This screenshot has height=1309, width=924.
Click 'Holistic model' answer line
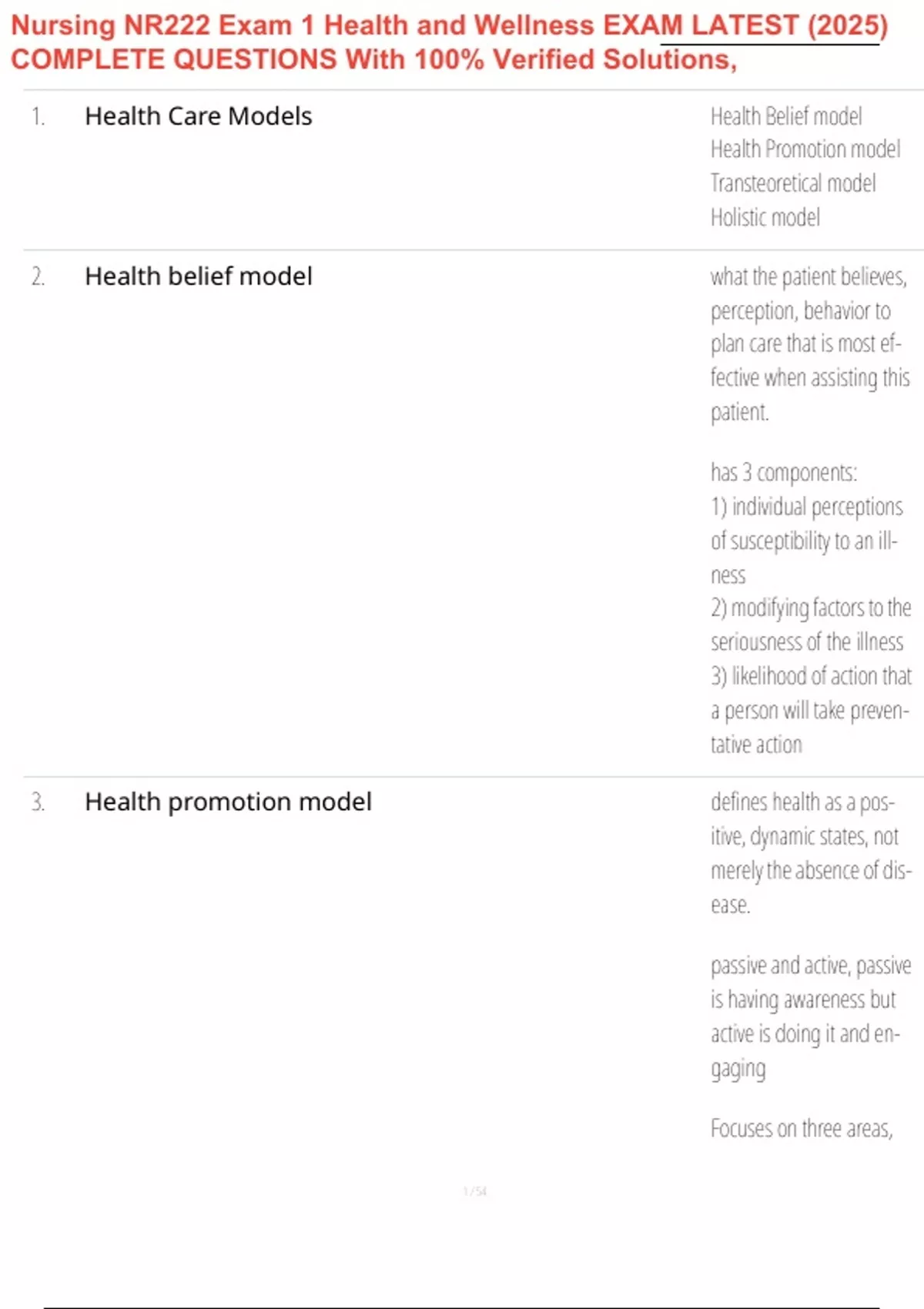pos(765,217)
